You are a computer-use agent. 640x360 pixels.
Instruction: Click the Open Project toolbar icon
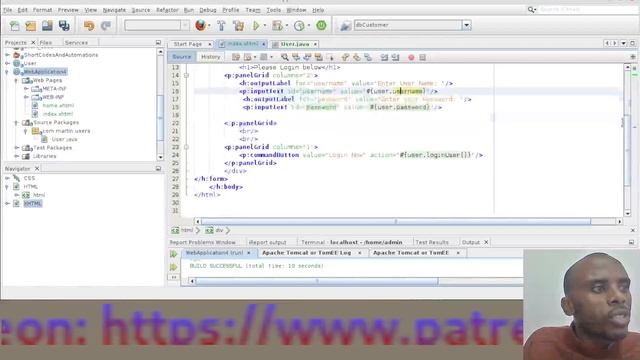click(47, 26)
